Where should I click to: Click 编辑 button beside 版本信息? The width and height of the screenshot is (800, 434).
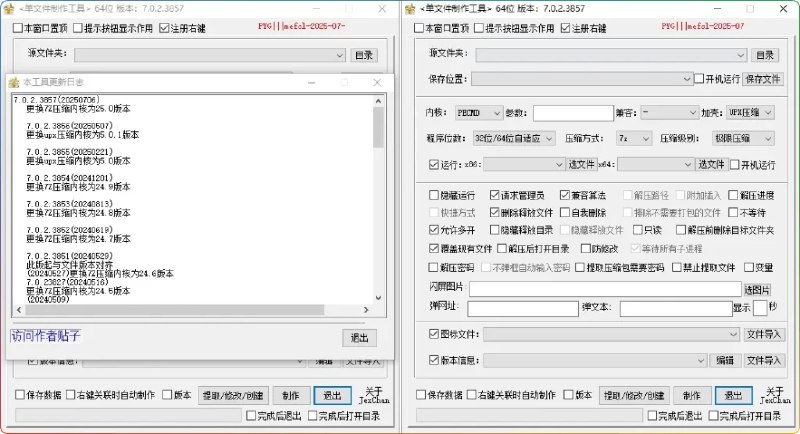tap(725, 360)
